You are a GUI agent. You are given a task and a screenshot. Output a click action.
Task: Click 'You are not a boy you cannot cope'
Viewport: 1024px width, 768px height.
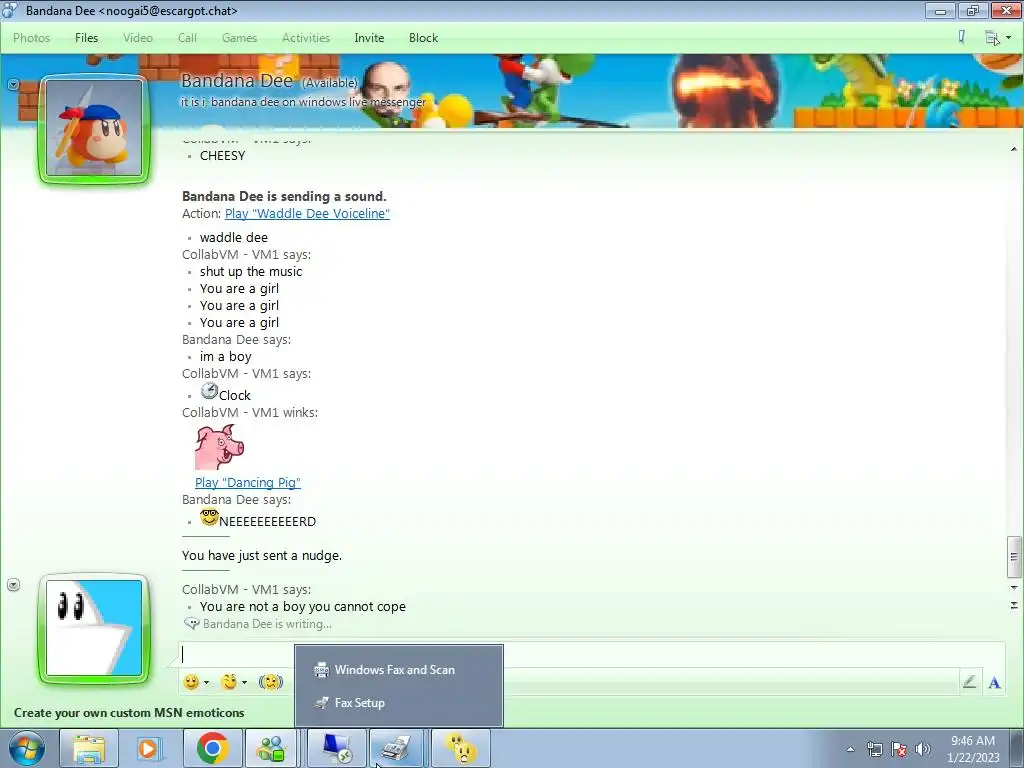click(302, 607)
